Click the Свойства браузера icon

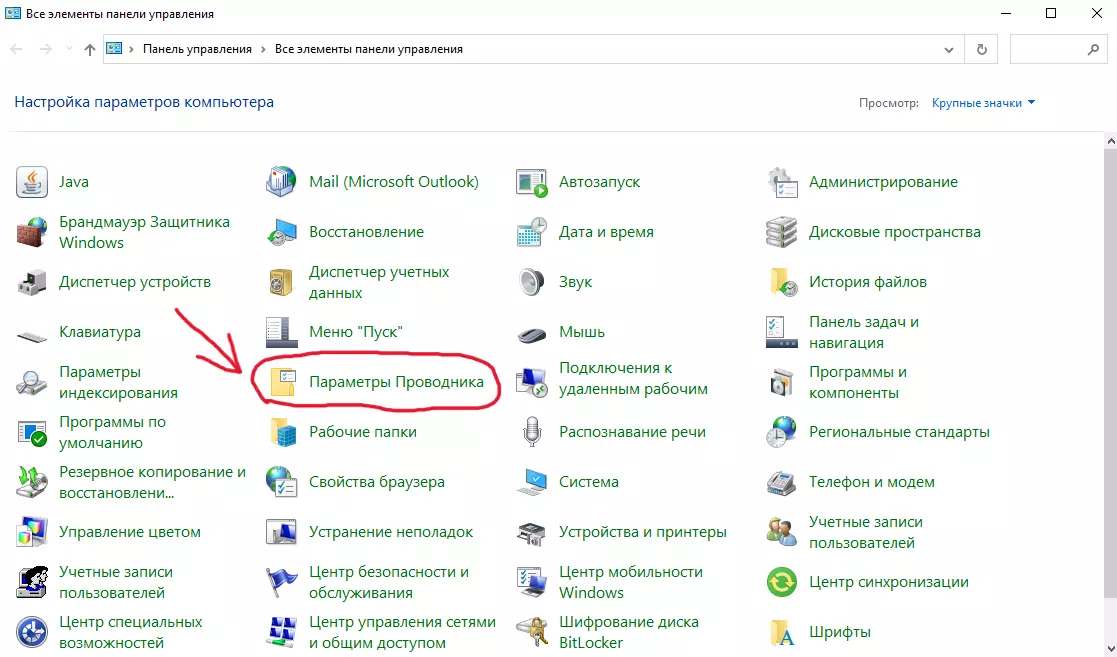point(281,482)
